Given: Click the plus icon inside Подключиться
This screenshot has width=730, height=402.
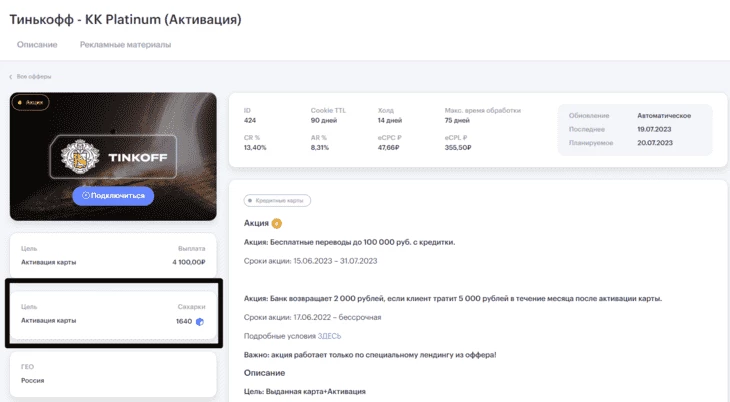Looking at the screenshot, I should (x=86, y=196).
